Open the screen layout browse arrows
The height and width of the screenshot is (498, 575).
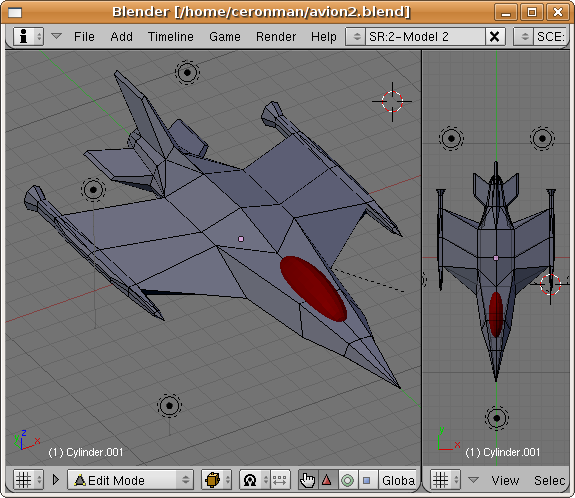356,37
